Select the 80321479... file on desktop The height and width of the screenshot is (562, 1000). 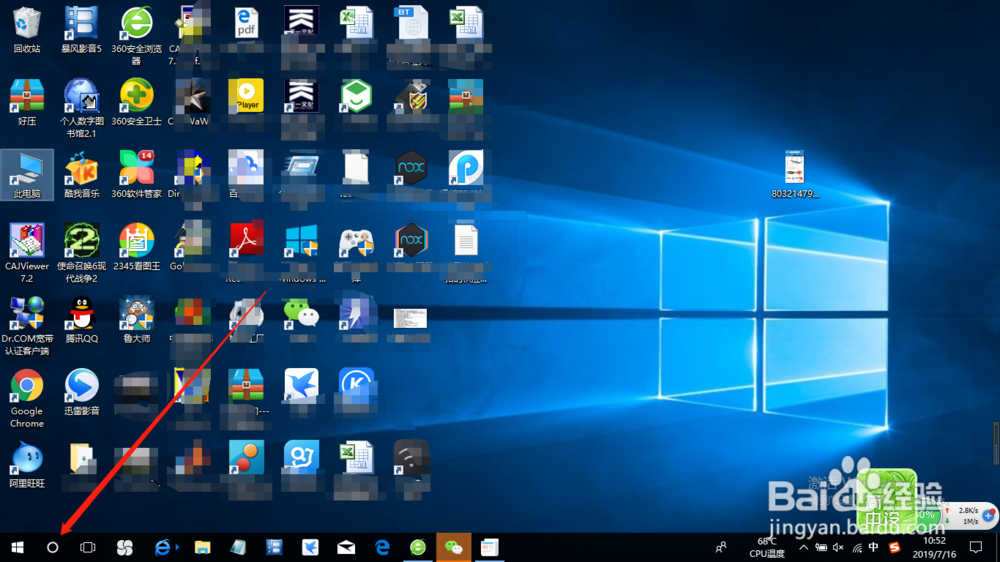[x=795, y=175]
